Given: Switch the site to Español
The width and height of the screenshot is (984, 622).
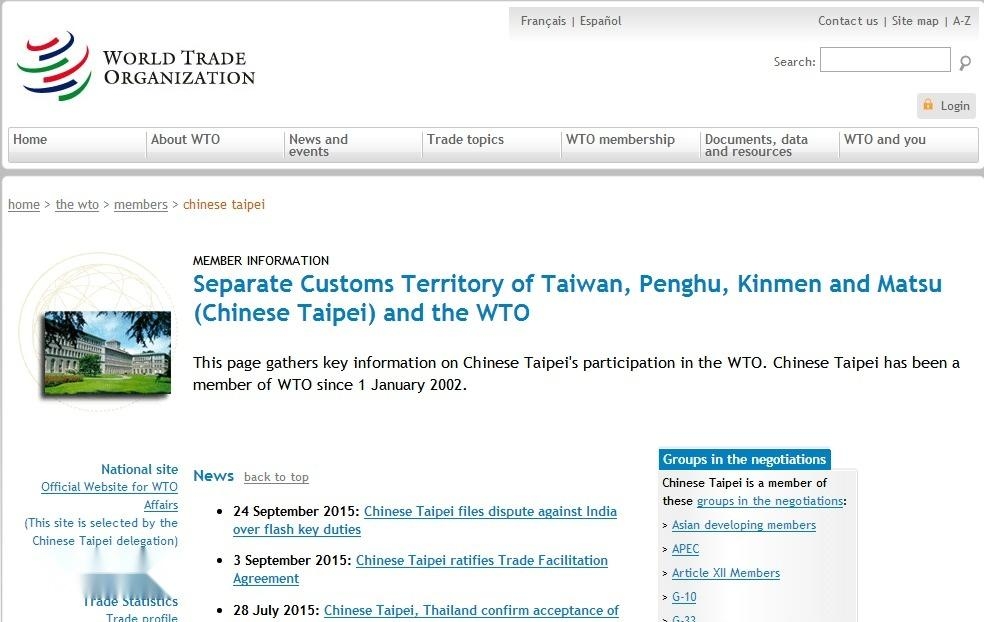Looking at the screenshot, I should (601, 21).
